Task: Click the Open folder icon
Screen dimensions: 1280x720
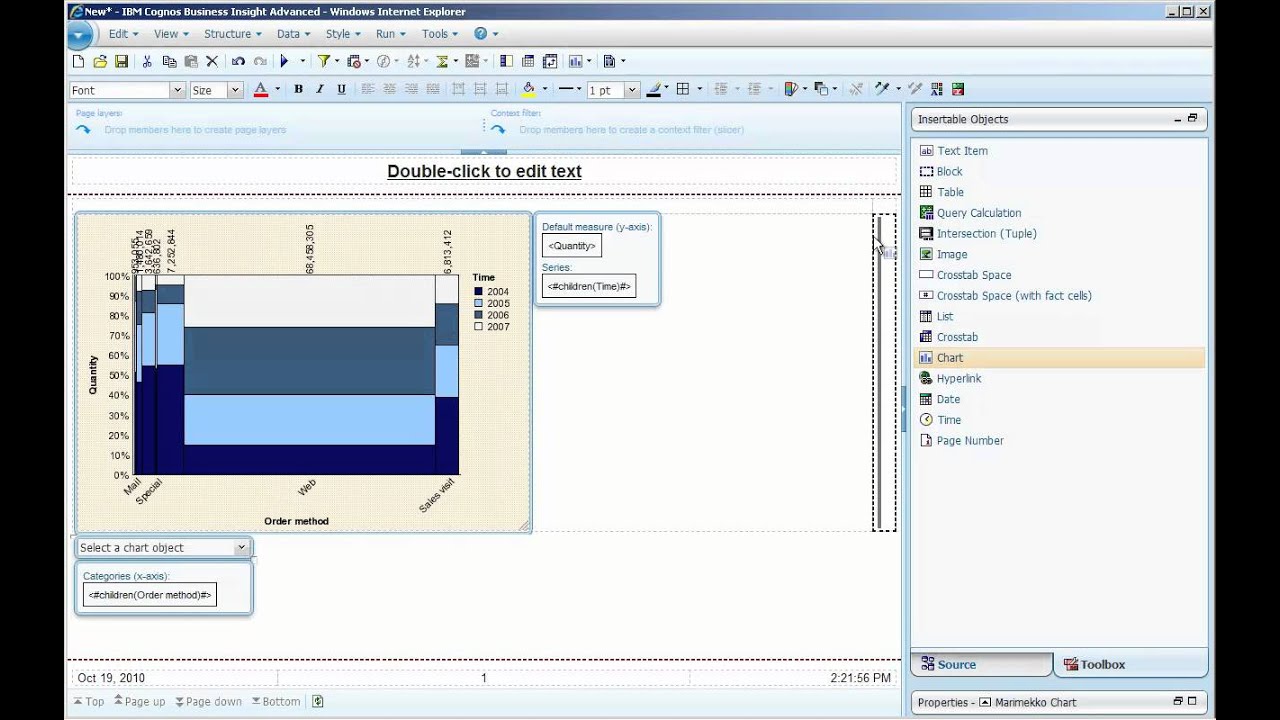Action: coord(100,61)
